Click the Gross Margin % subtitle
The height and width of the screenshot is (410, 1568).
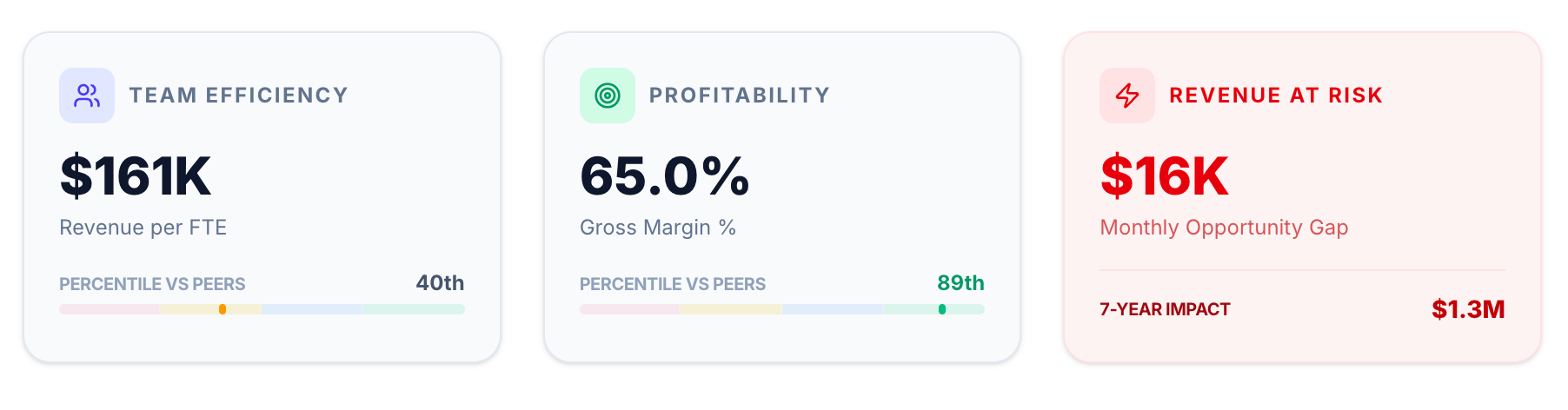[658, 228]
